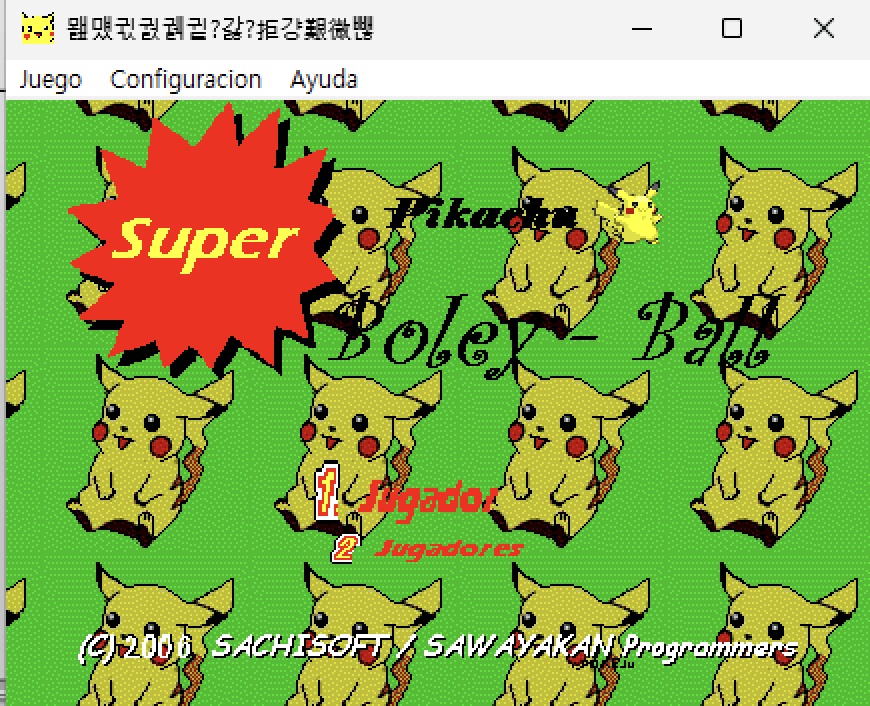This screenshot has width=870, height=706.
Task: Open the Ayuda menu
Action: click(323, 80)
